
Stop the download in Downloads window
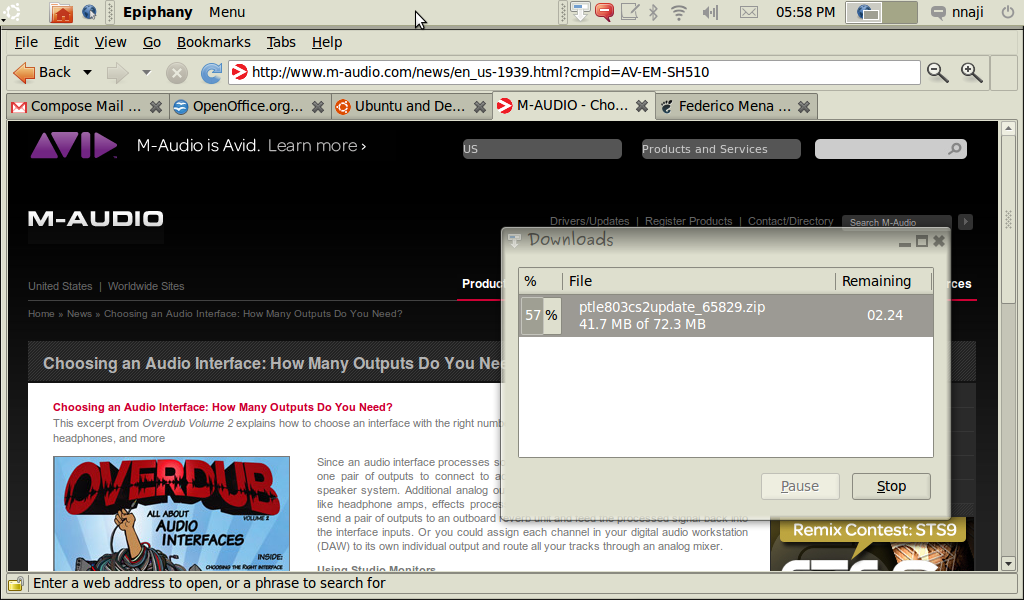pyautogui.click(x=891, y=486)
